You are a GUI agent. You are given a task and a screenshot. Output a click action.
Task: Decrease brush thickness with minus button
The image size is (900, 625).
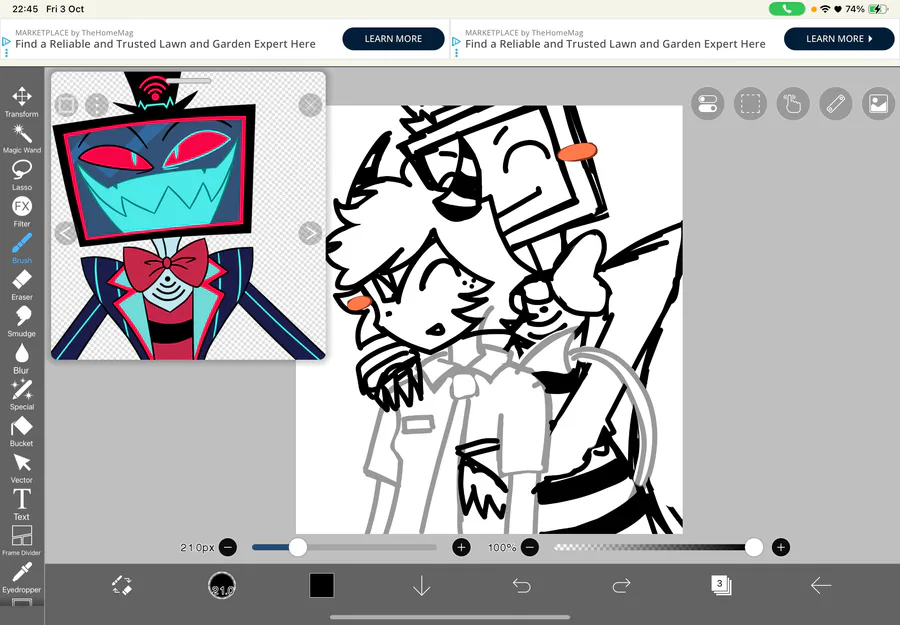point(228,548)
